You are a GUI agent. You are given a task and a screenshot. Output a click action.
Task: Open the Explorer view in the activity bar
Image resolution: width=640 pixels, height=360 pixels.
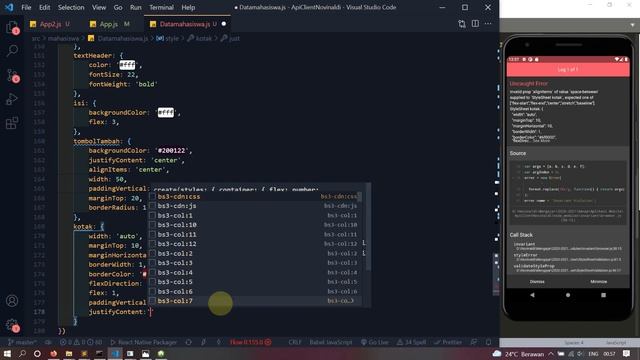[12, 27]
